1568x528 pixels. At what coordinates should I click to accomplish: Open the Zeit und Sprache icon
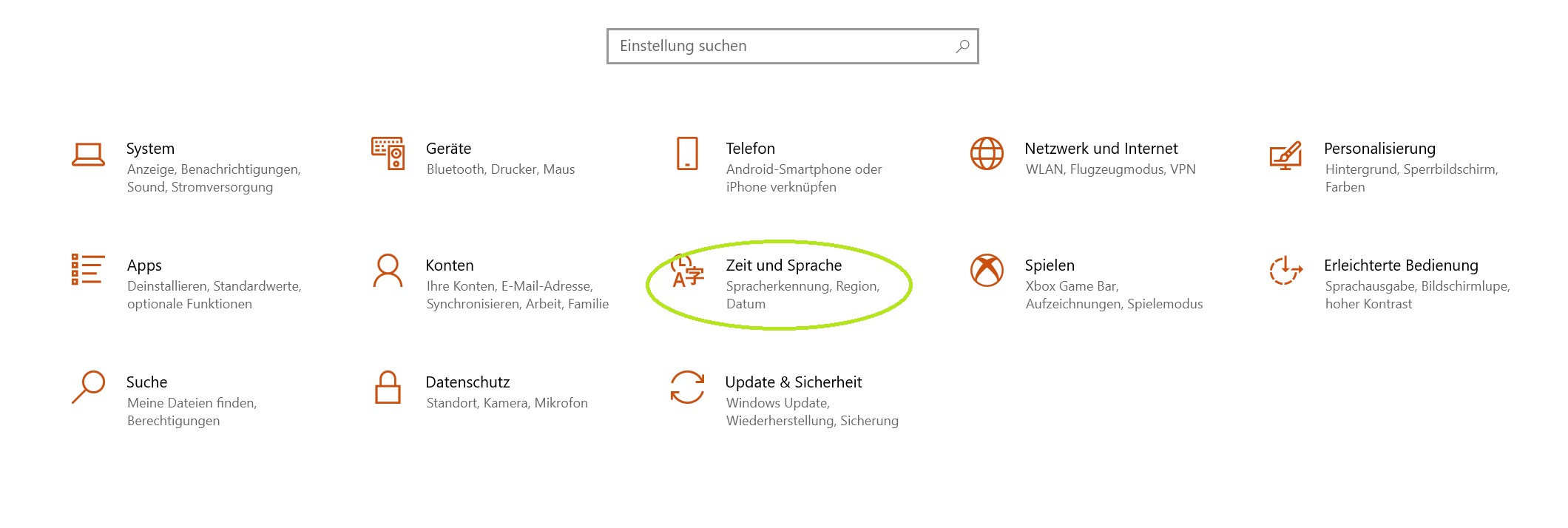coord(687,271)
